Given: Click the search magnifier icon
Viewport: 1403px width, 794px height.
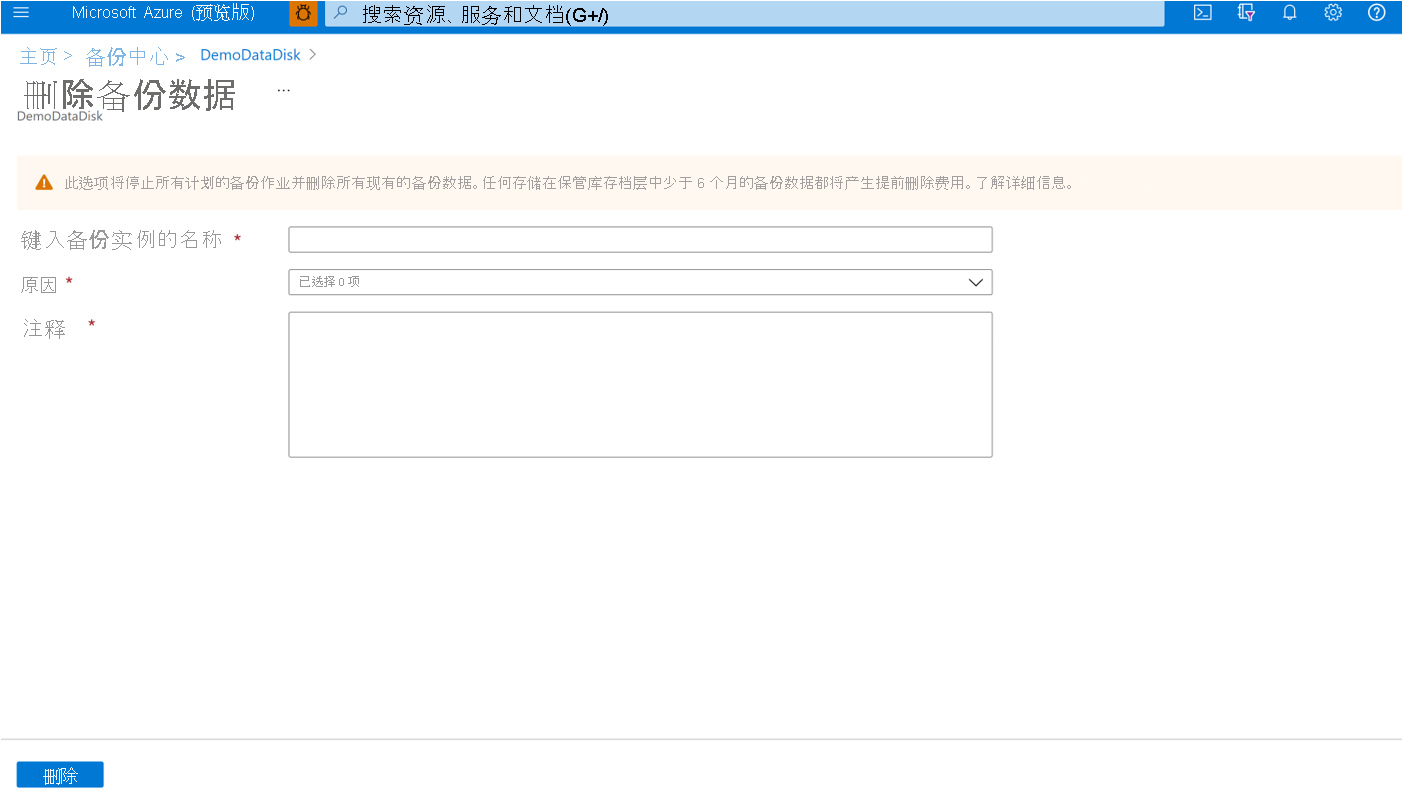Looking at the screenshot, I should (x=338, y=13).
